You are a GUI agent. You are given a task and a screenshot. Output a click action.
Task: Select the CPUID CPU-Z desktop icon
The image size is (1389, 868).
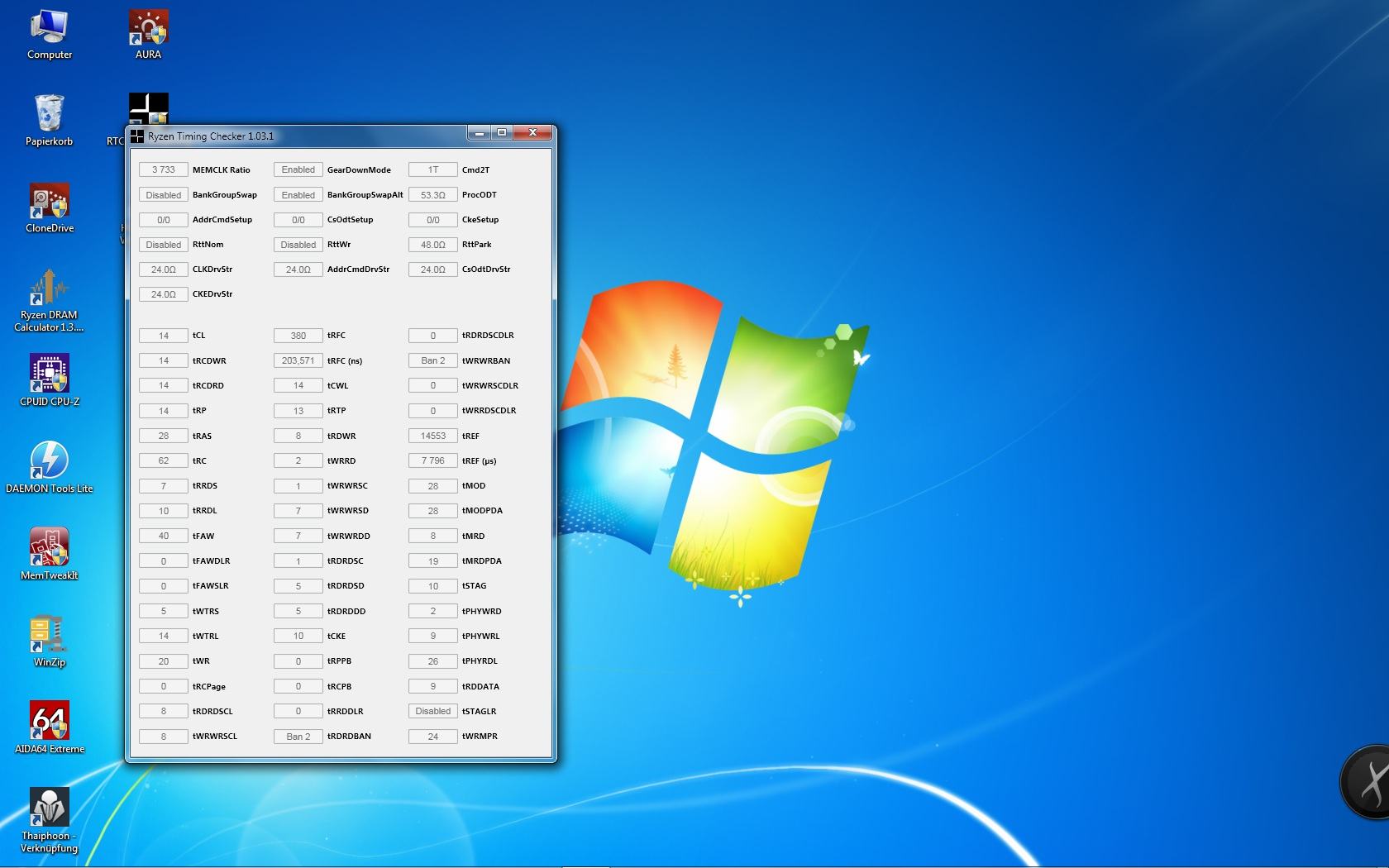pos(50,381)
